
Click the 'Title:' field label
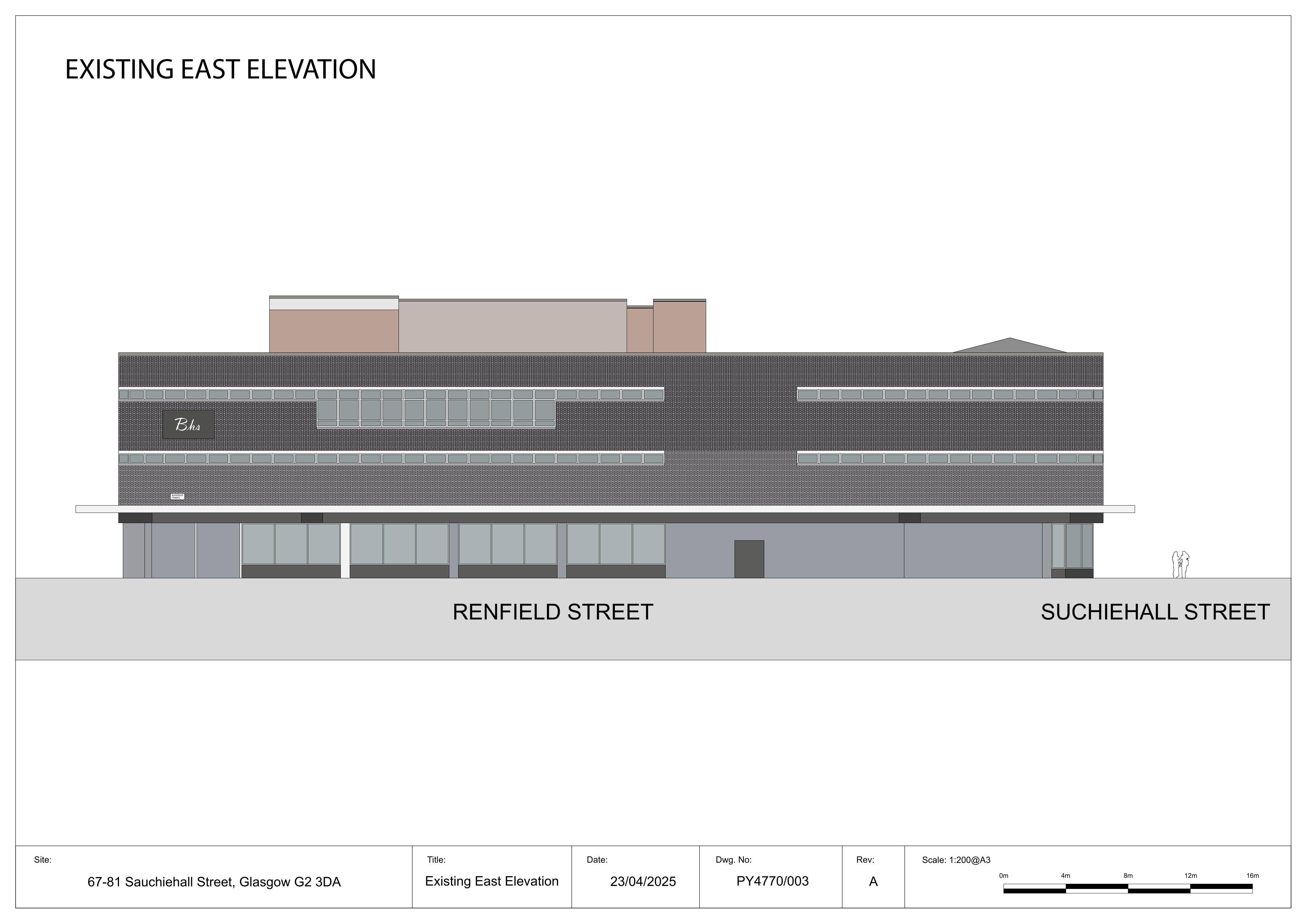(x=436, y=860)
